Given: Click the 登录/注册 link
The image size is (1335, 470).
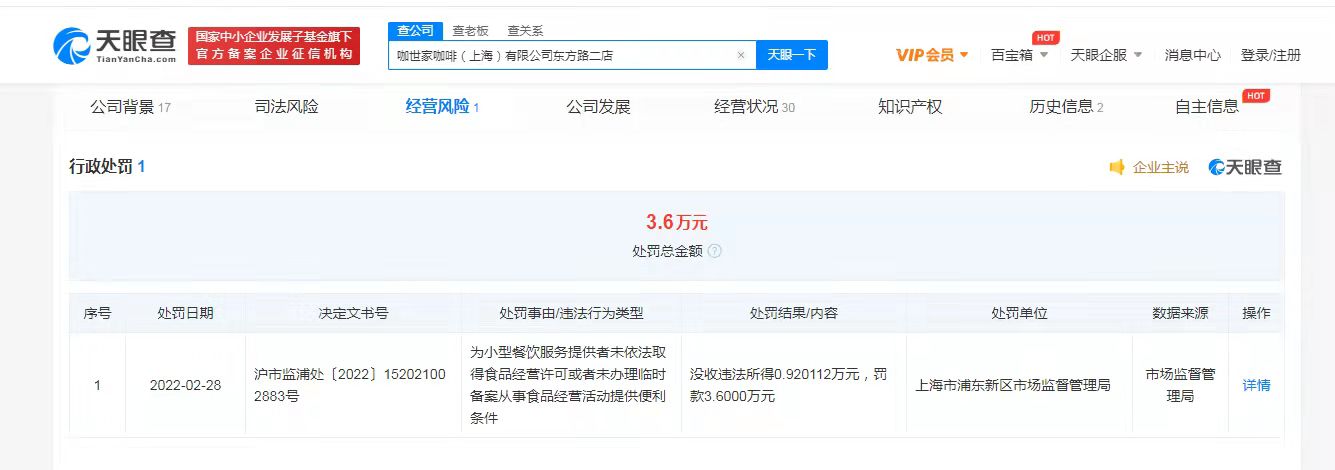Looking at the screenshot, I should [x=1270, y=55].
